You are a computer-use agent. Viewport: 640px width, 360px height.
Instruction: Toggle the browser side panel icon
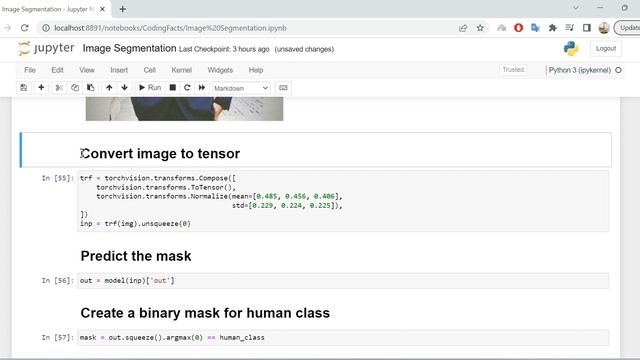[x=587, y=28]
